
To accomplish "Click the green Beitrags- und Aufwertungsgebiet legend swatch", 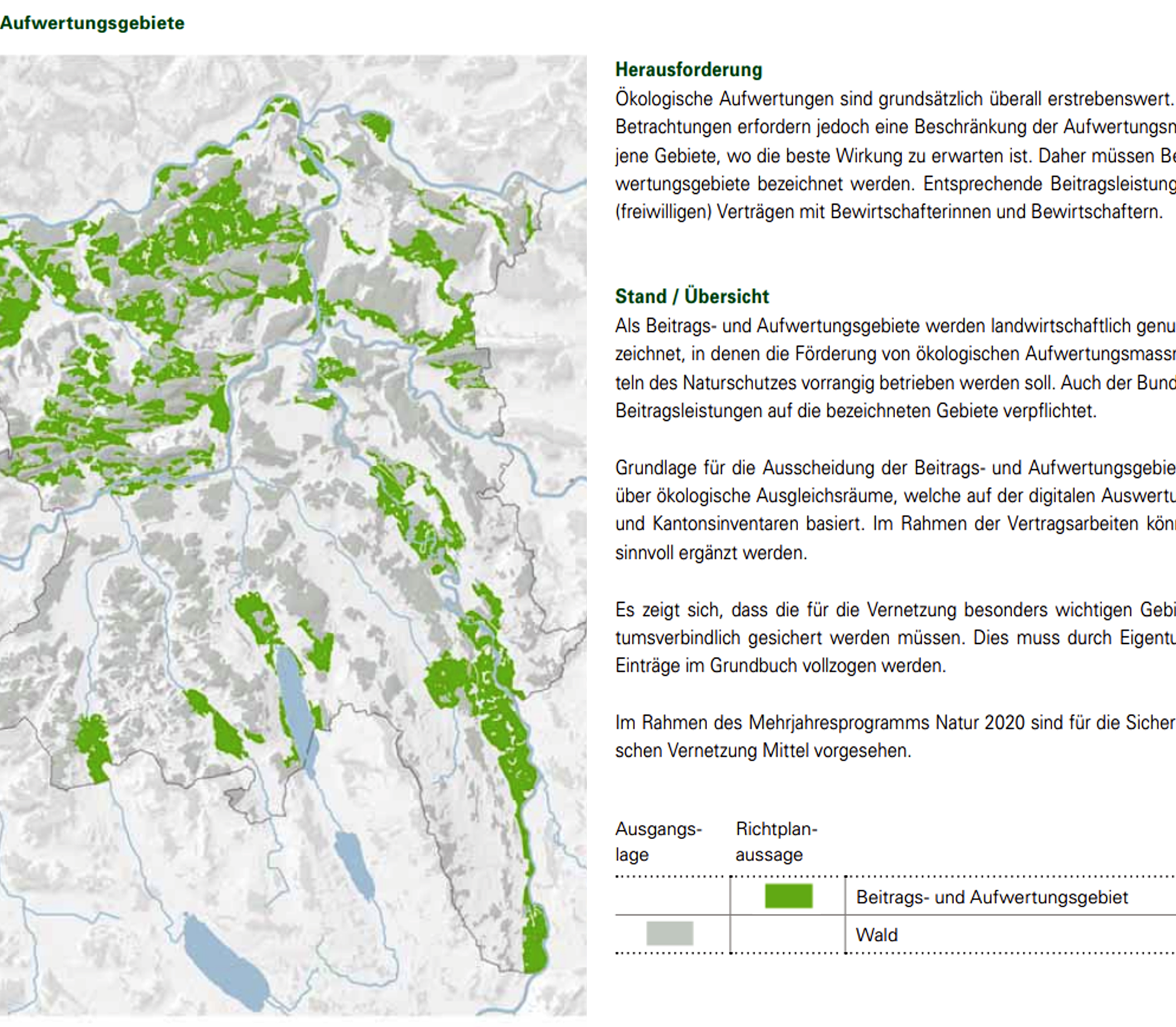I will [788, 896].
